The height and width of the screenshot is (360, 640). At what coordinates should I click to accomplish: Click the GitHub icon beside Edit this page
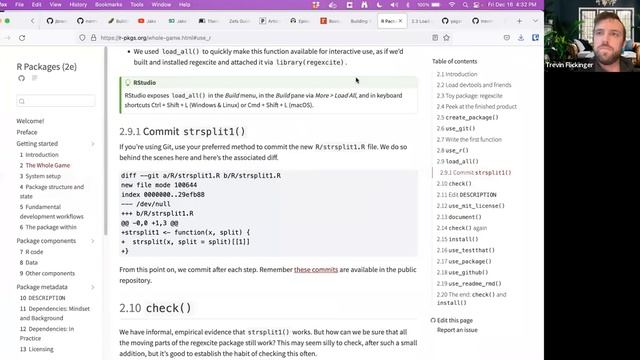(433, 320)
